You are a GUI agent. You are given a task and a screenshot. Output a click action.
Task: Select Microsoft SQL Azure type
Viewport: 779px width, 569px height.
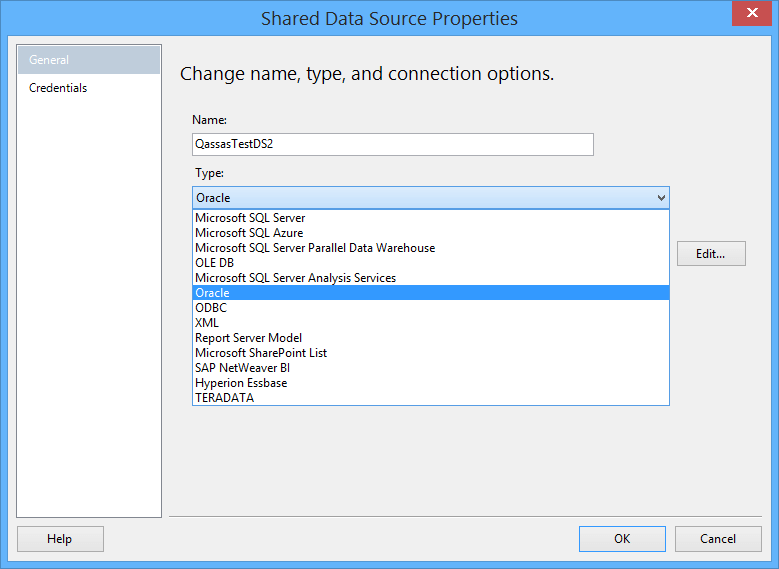(249, 233)
